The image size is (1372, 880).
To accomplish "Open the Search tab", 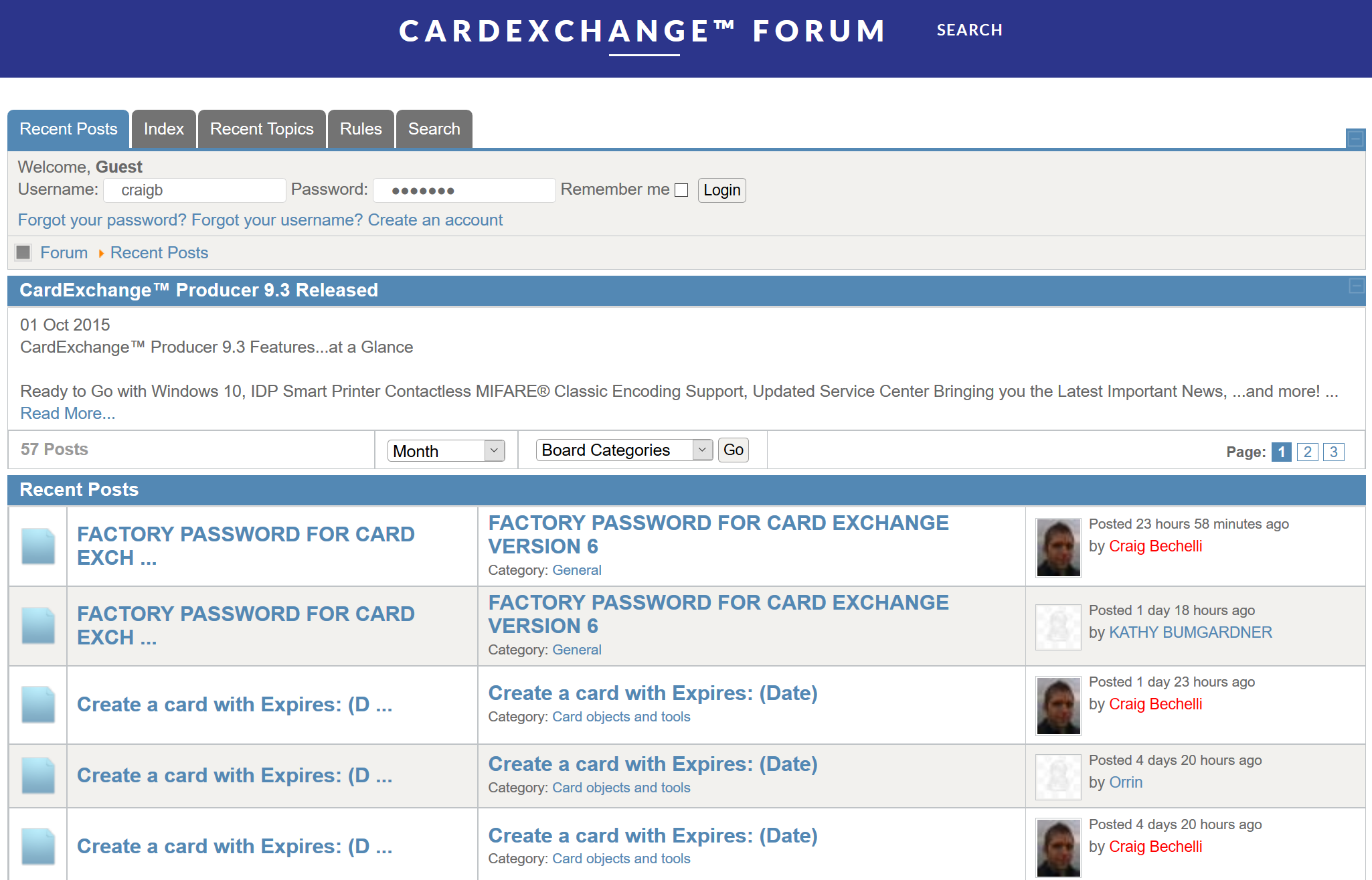I will pos(434,129).
